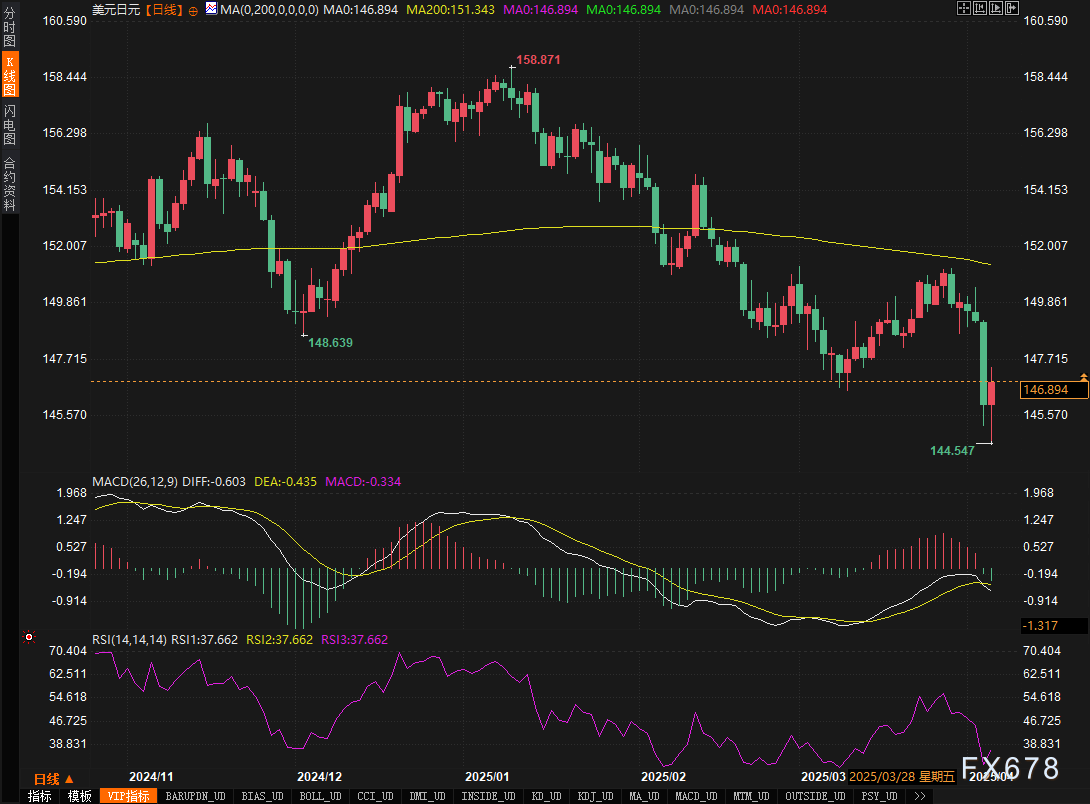Switch to 闪电图 view in sidebar
Viewport: 1090px width, 804px height.
(9, 124)
